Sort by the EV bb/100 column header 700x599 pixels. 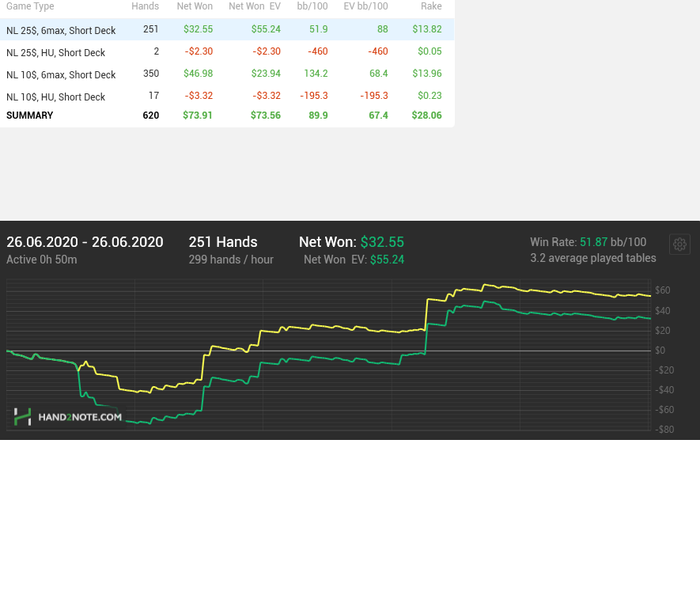(366, 6)
